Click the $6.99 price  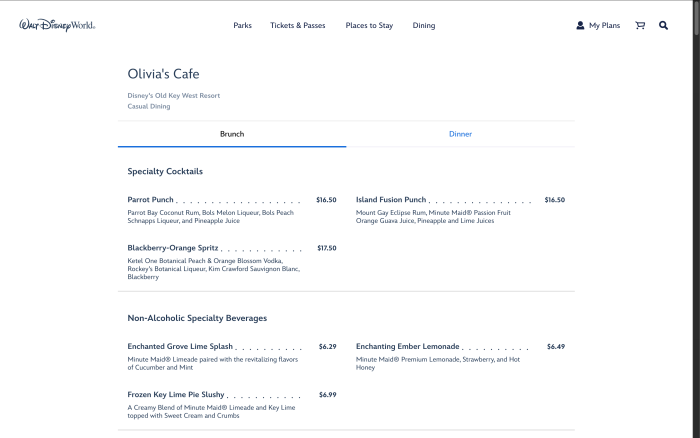[x=328, y=395]
